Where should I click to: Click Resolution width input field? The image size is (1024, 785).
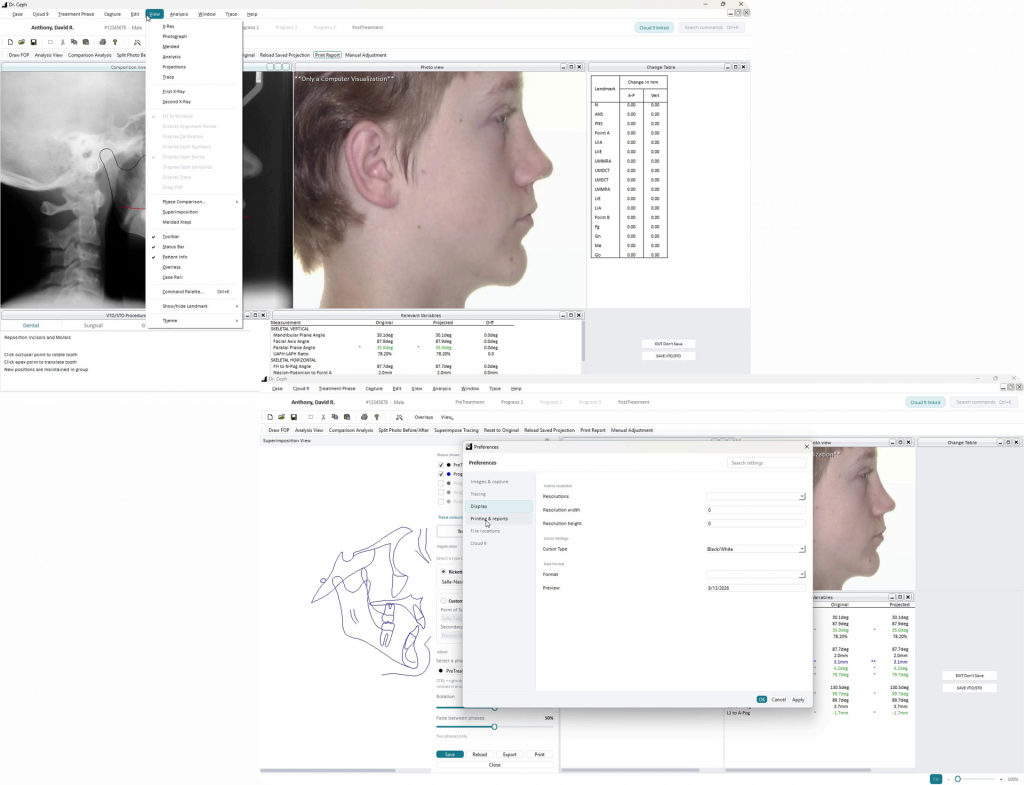tap(756, 510)
